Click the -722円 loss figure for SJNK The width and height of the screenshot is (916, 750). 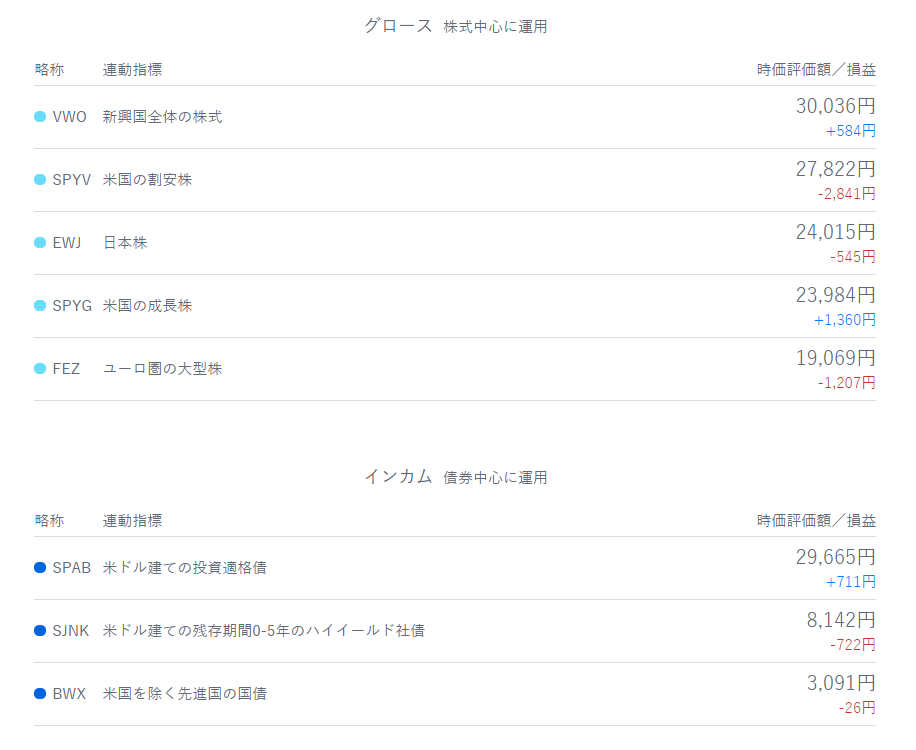852,645
